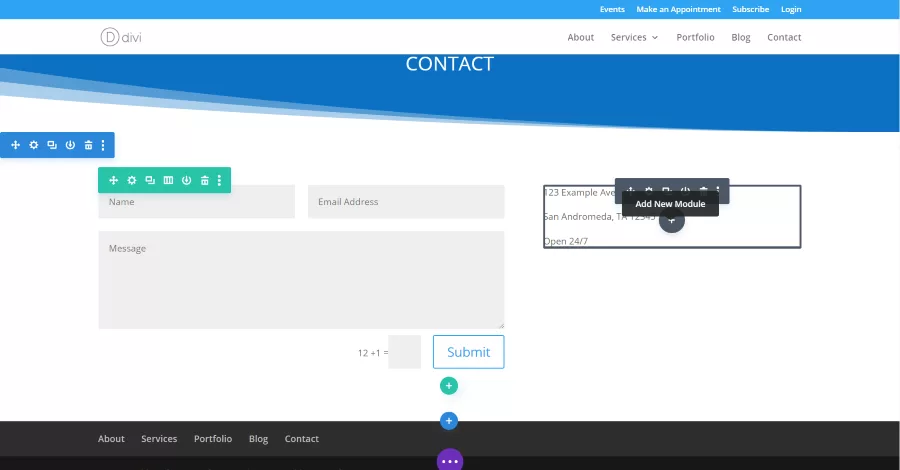Click the Blog link in footer

click(x=258, y=438)
